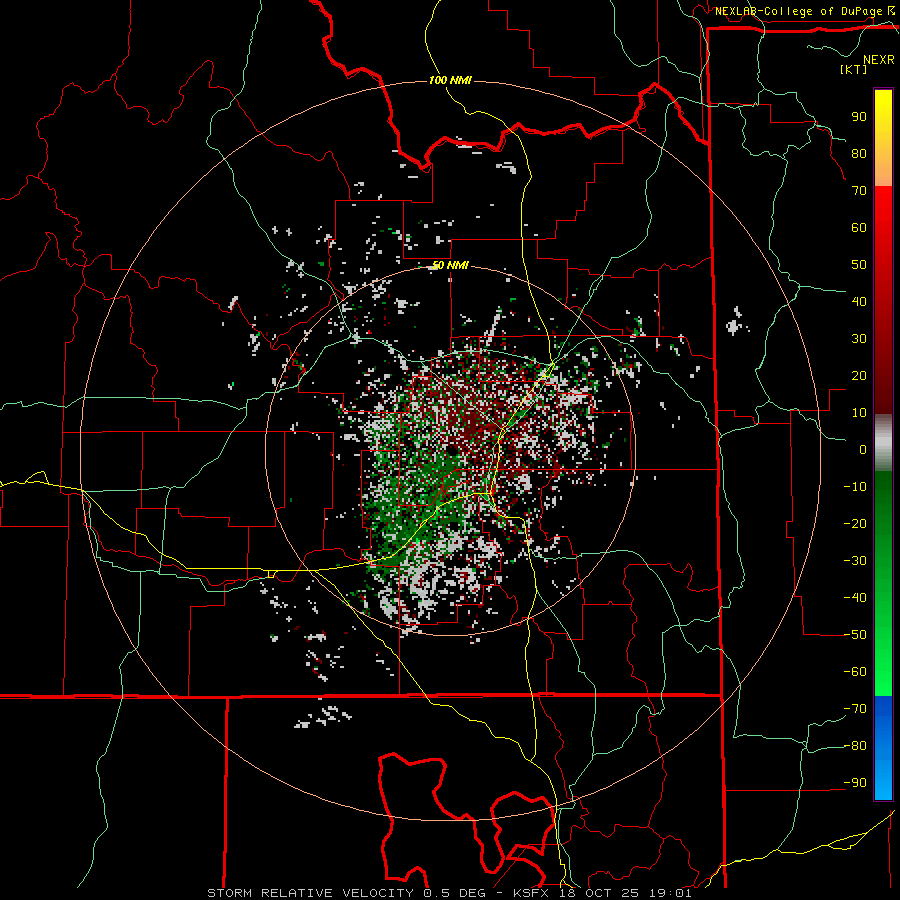Click the gray zero-velocity segment of color bar

click(883, 443)
